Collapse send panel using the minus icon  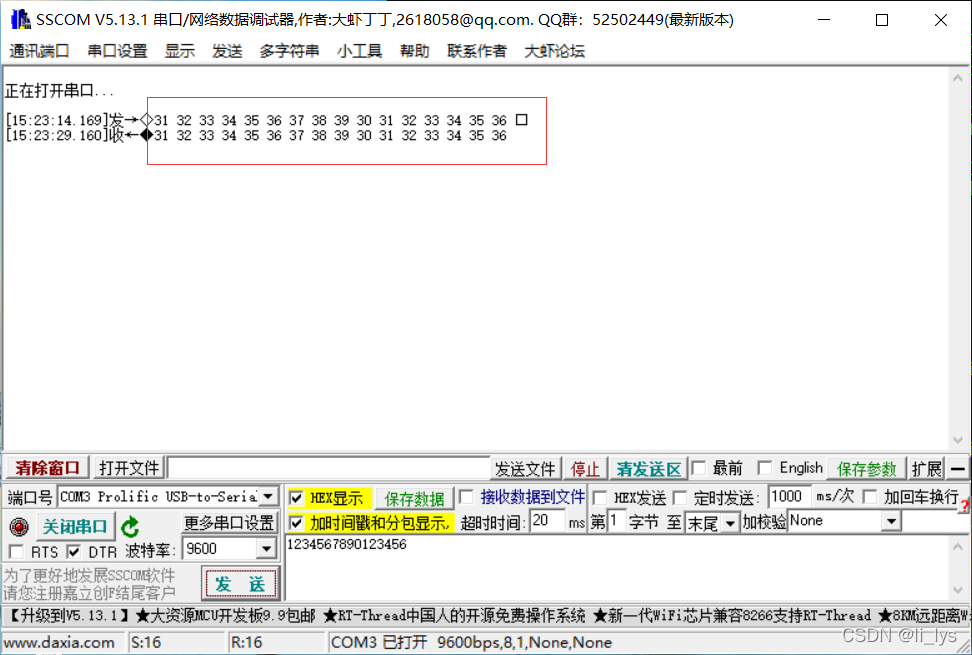click(x=958, y=468)
